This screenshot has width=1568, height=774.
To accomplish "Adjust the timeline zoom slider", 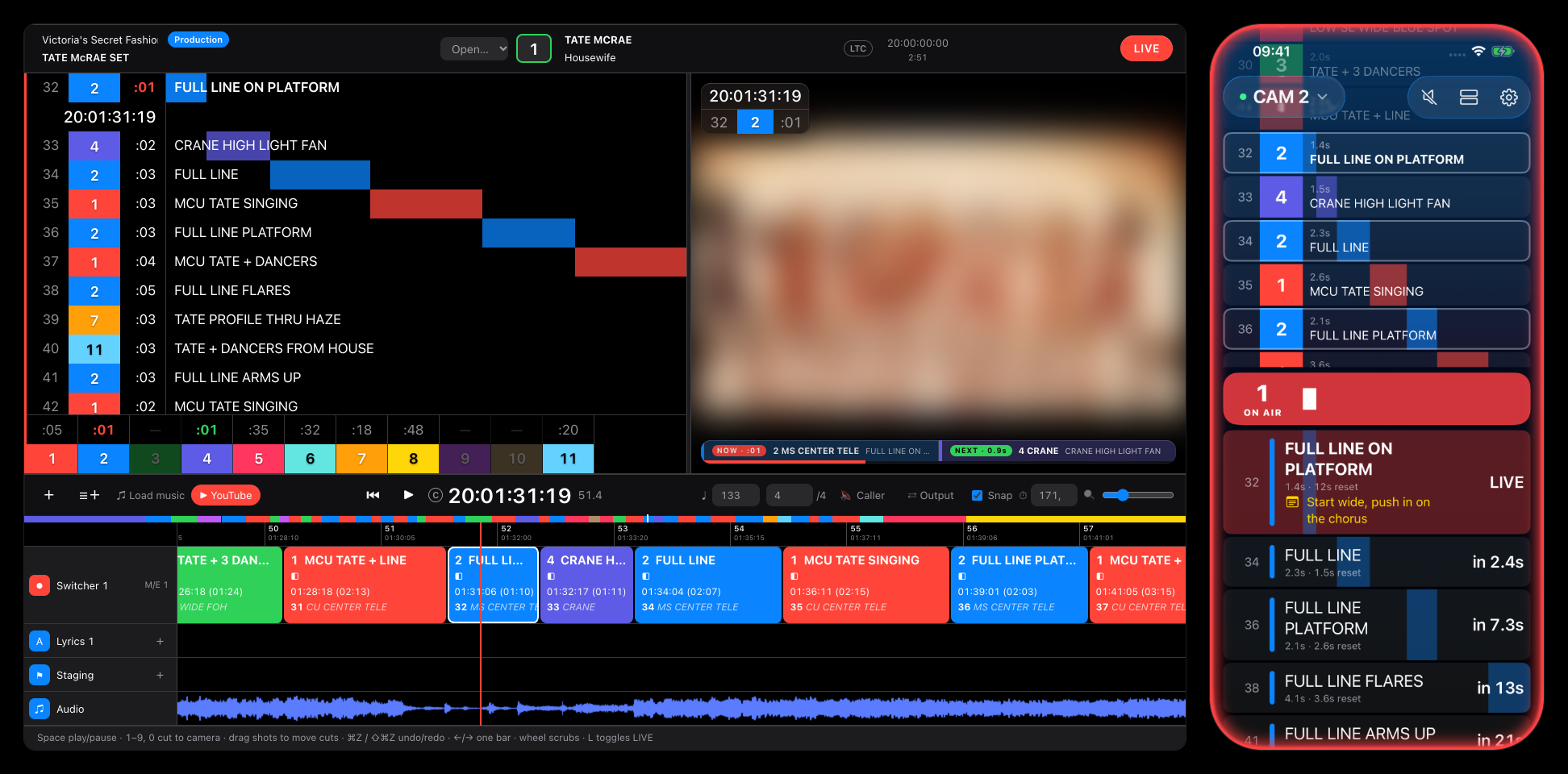I will tap(1138, 495).
